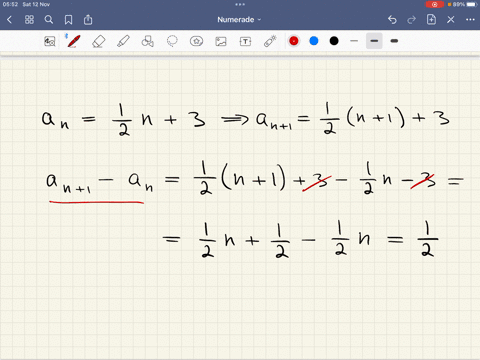Screen dimensions: 480x360
Task: Close editing with the X icon
Action: click(451, 20)
